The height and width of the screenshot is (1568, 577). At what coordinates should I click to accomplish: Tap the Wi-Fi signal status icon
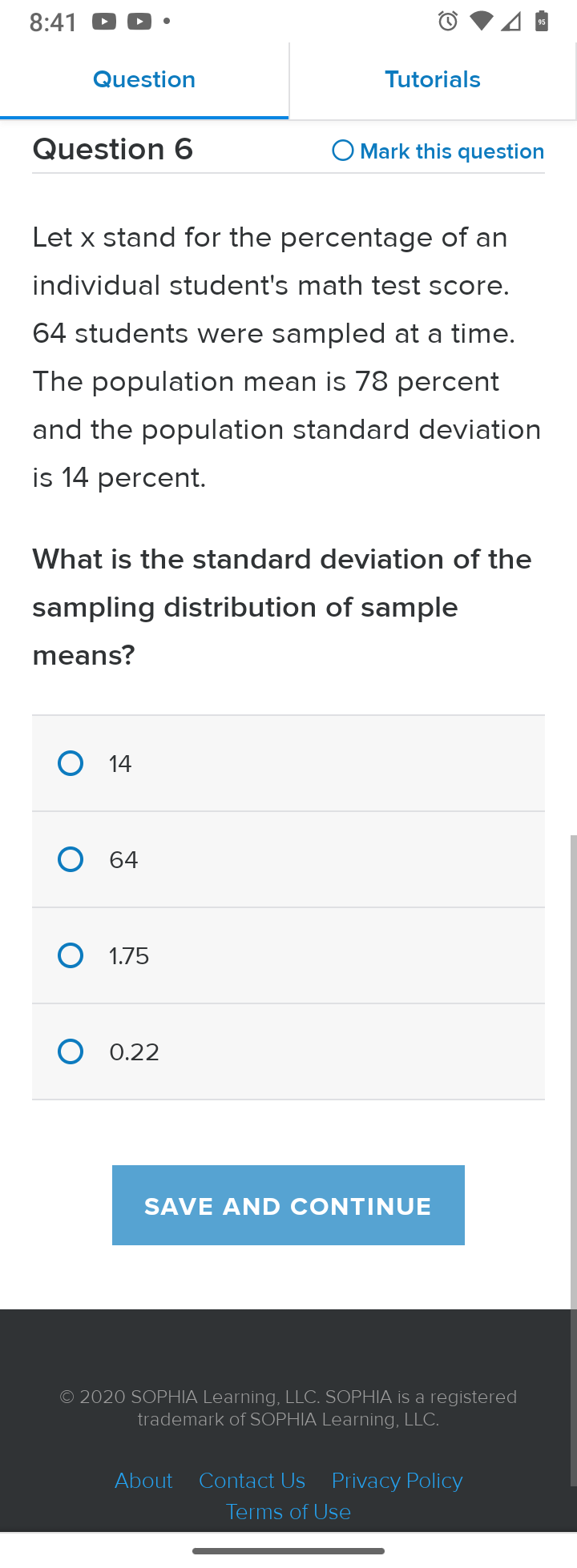coord(481,22)
